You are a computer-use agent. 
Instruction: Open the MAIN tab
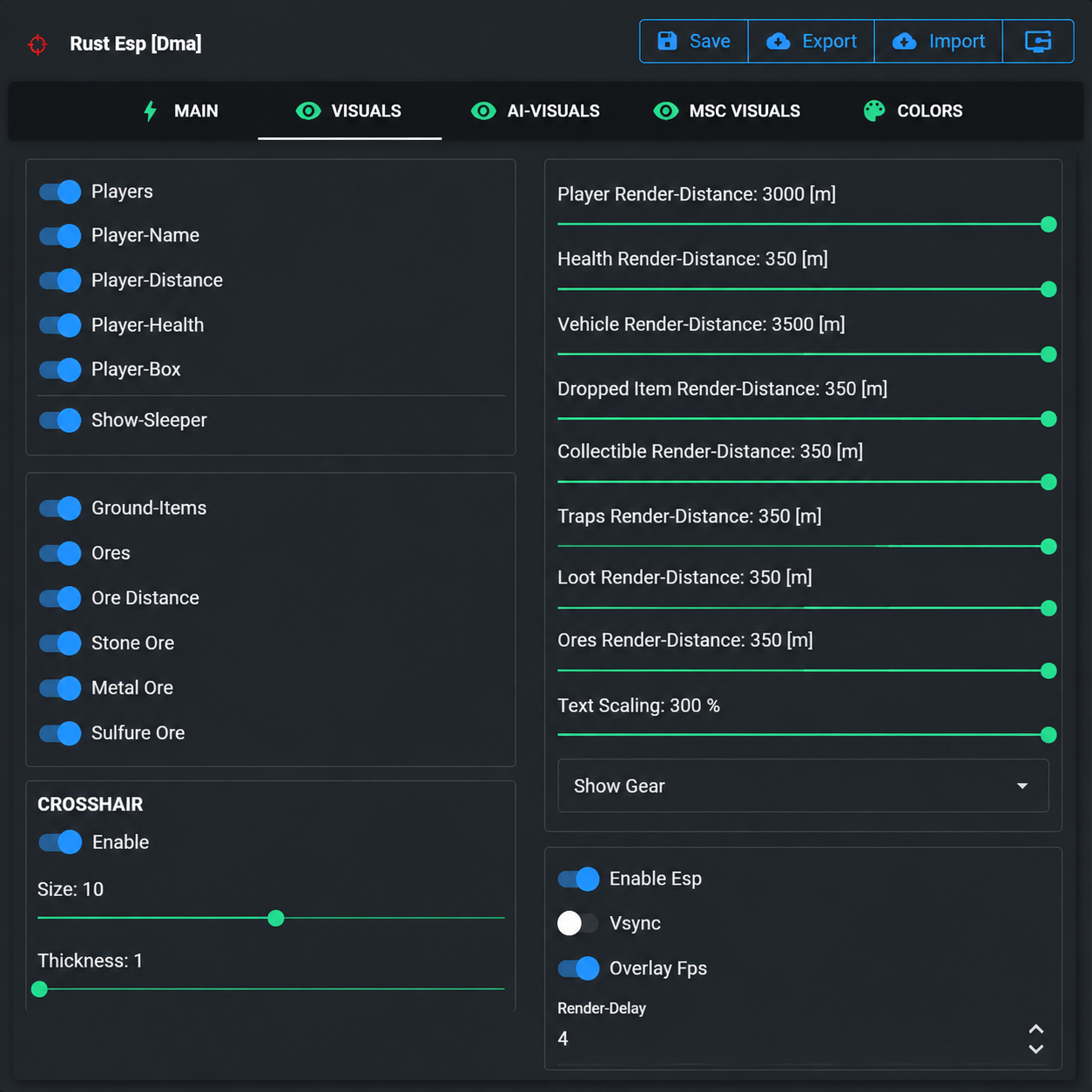180,111
